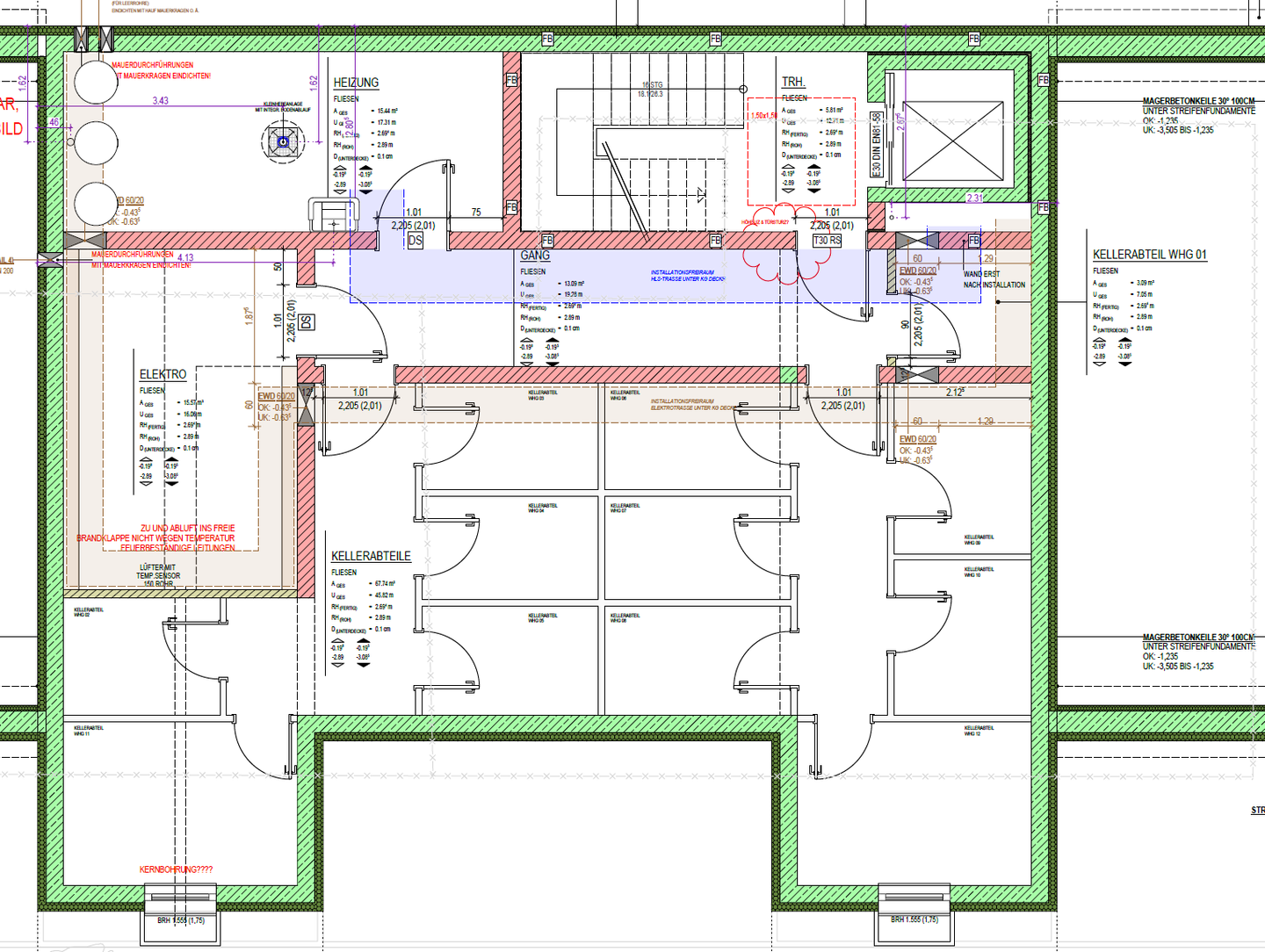Click the TRH. room title
The height and width of the screenshot is (952, 1265).
pos(792,82)
